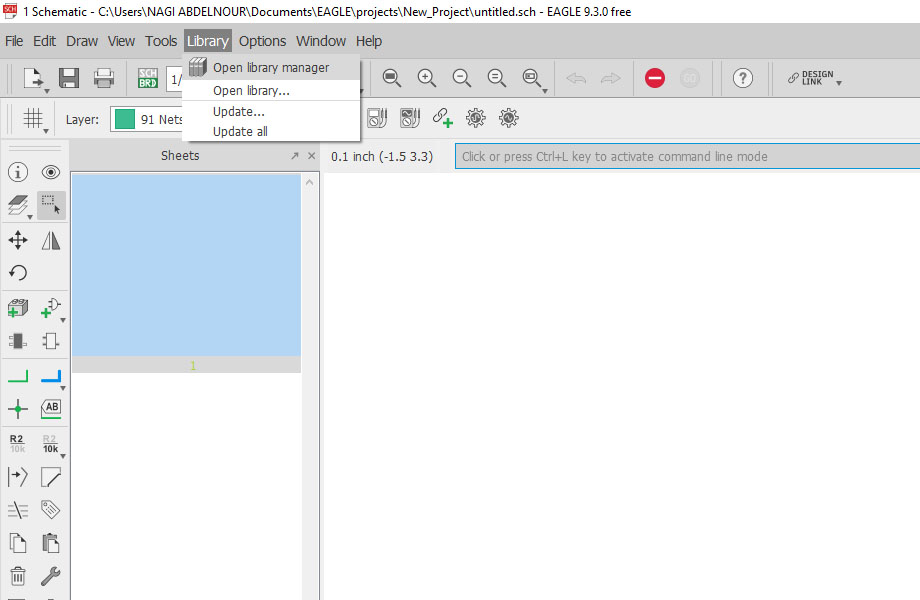This screenshot has height=600, width=920.
Task: Choose Open library... from Library menu
Action: pos(271,90)
